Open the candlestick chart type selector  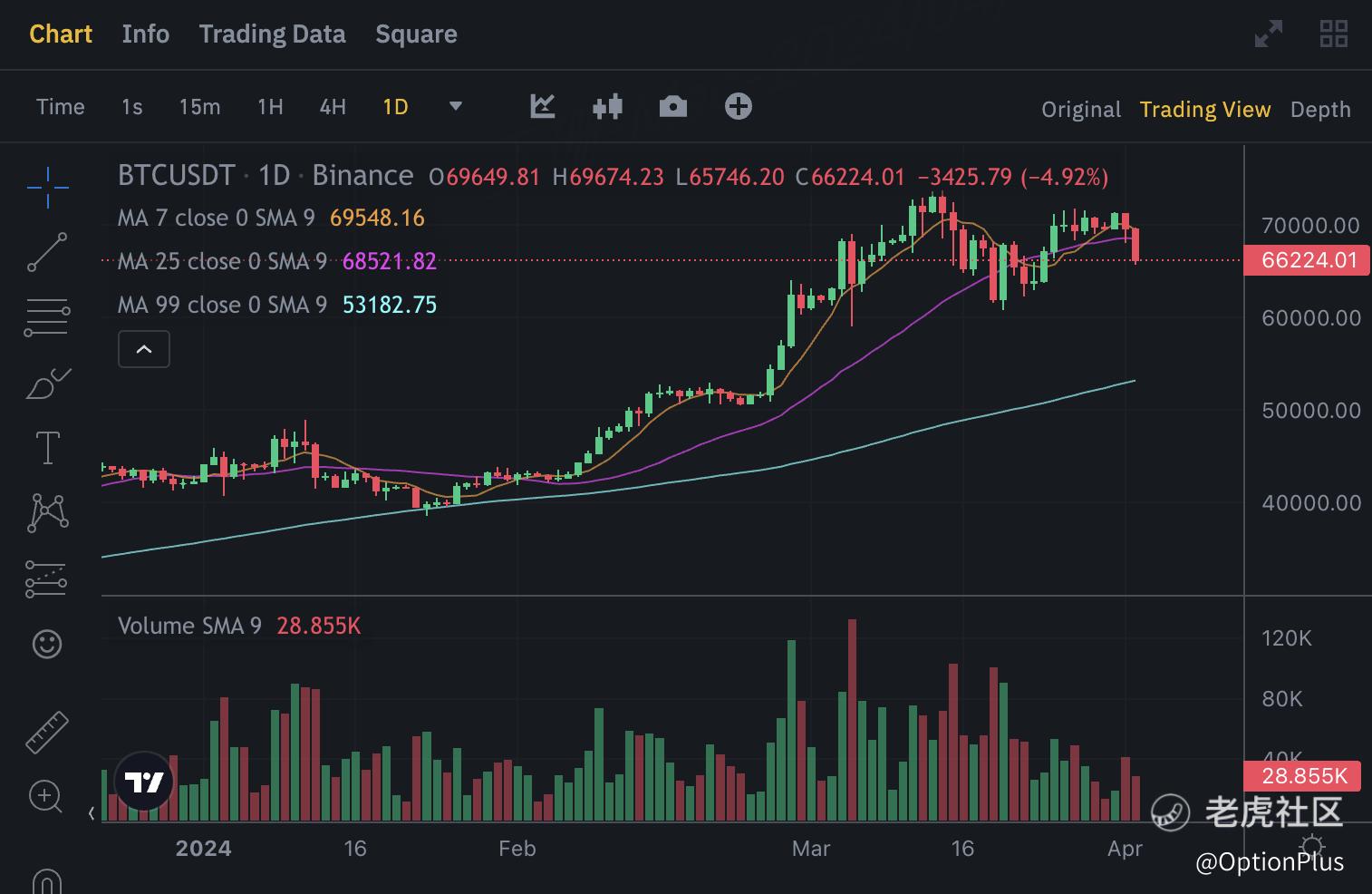coord(607,107)
